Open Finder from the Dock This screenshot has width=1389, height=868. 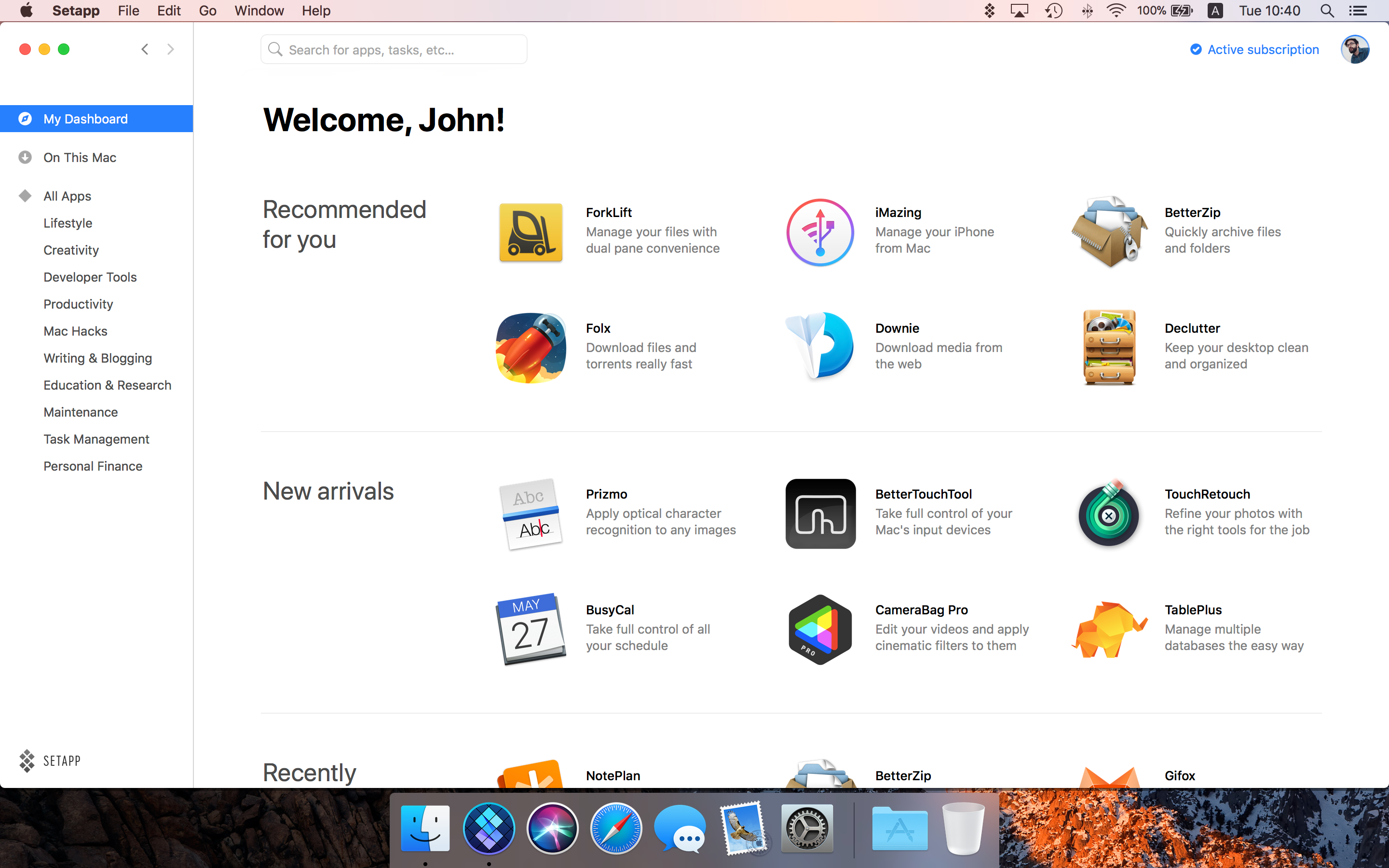point(425,828)
